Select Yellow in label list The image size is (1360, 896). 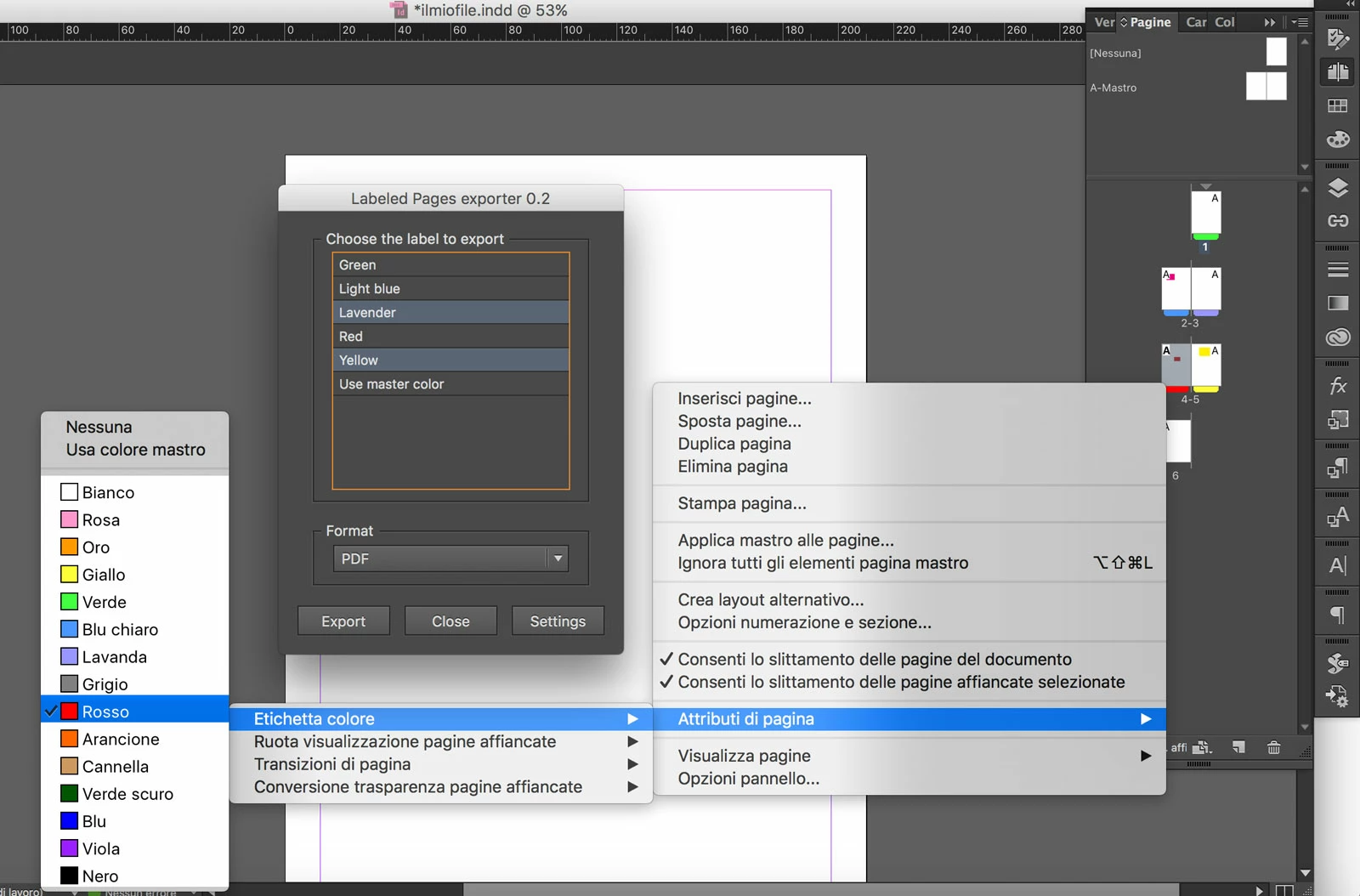tap(450, 360)
